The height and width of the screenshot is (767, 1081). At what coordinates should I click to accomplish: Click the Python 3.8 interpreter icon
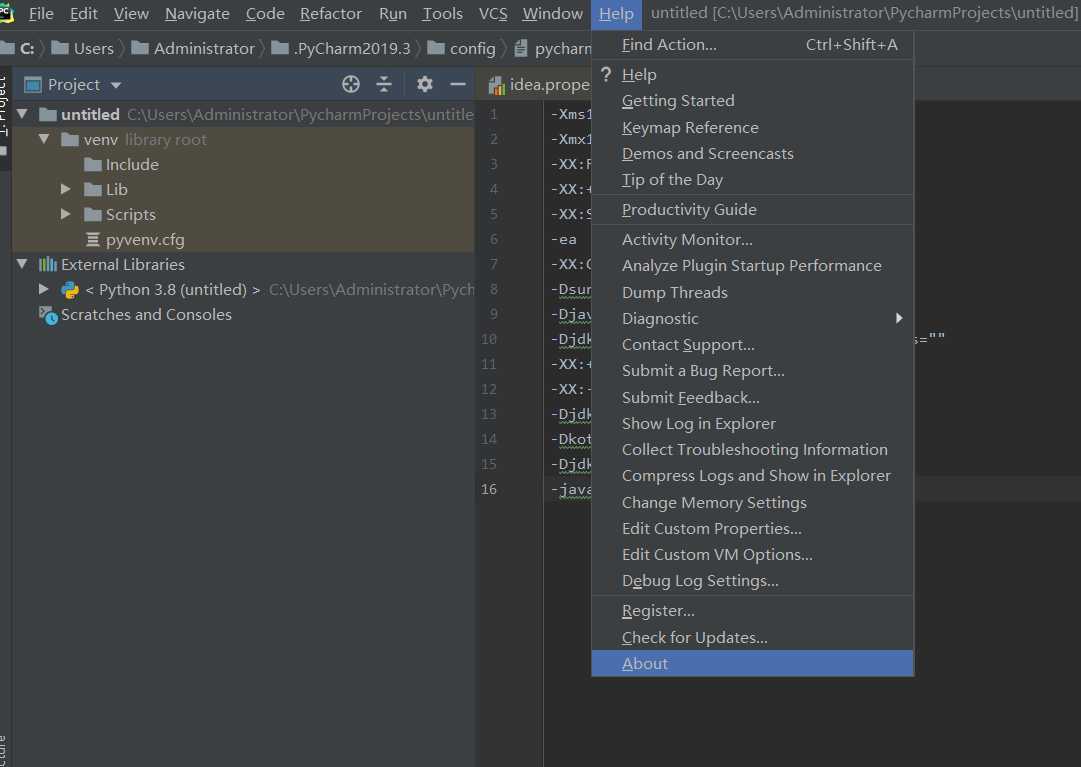coord(70,290)
